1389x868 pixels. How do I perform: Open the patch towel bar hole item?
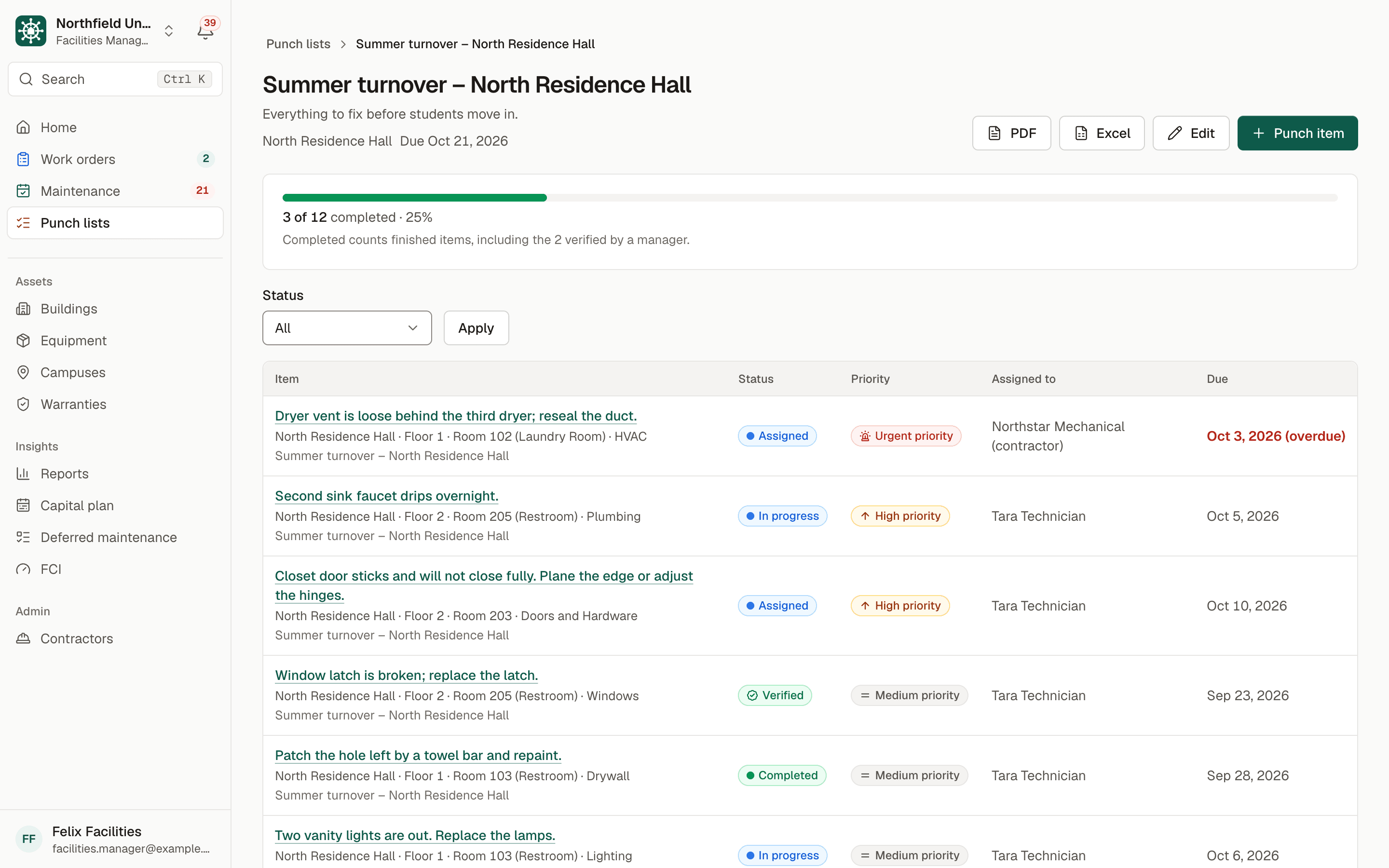tap(418, 755)
